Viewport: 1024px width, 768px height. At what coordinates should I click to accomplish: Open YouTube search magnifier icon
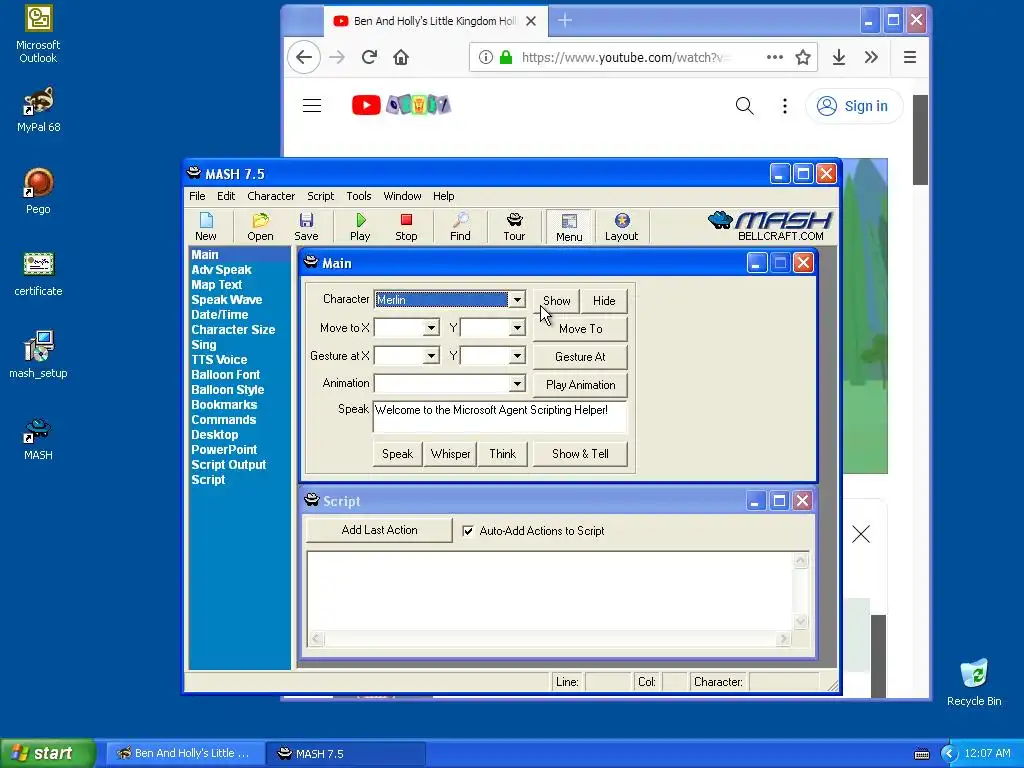click(744, 106)
